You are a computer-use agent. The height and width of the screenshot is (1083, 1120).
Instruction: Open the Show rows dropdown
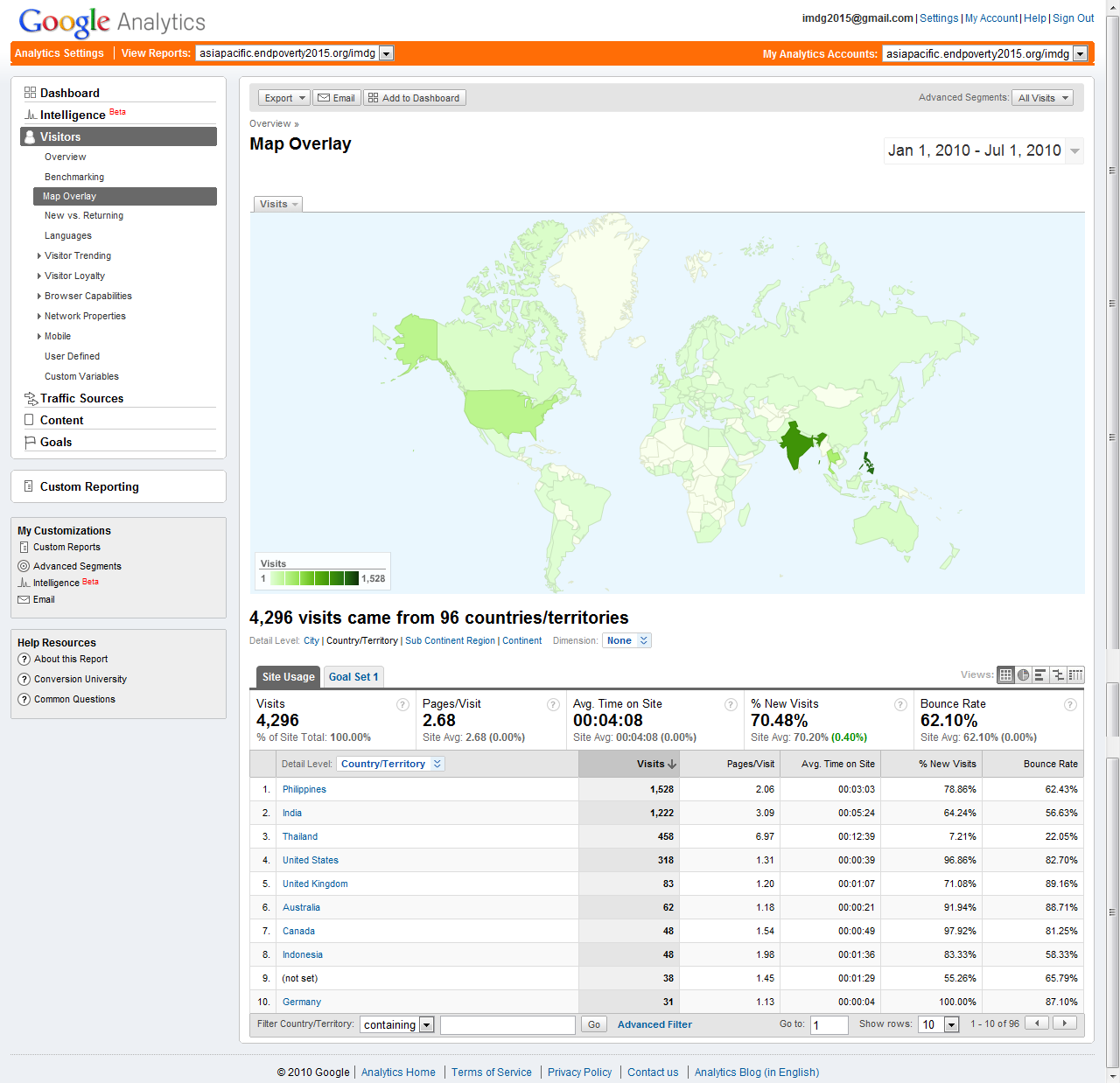[951, 1024]
